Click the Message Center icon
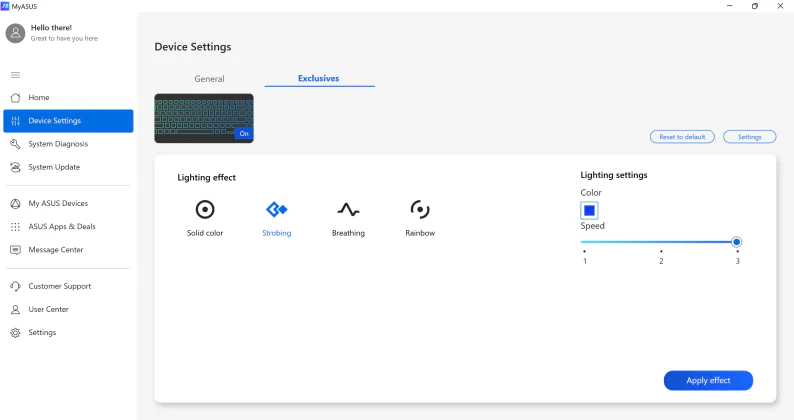 tap(16, 250)
